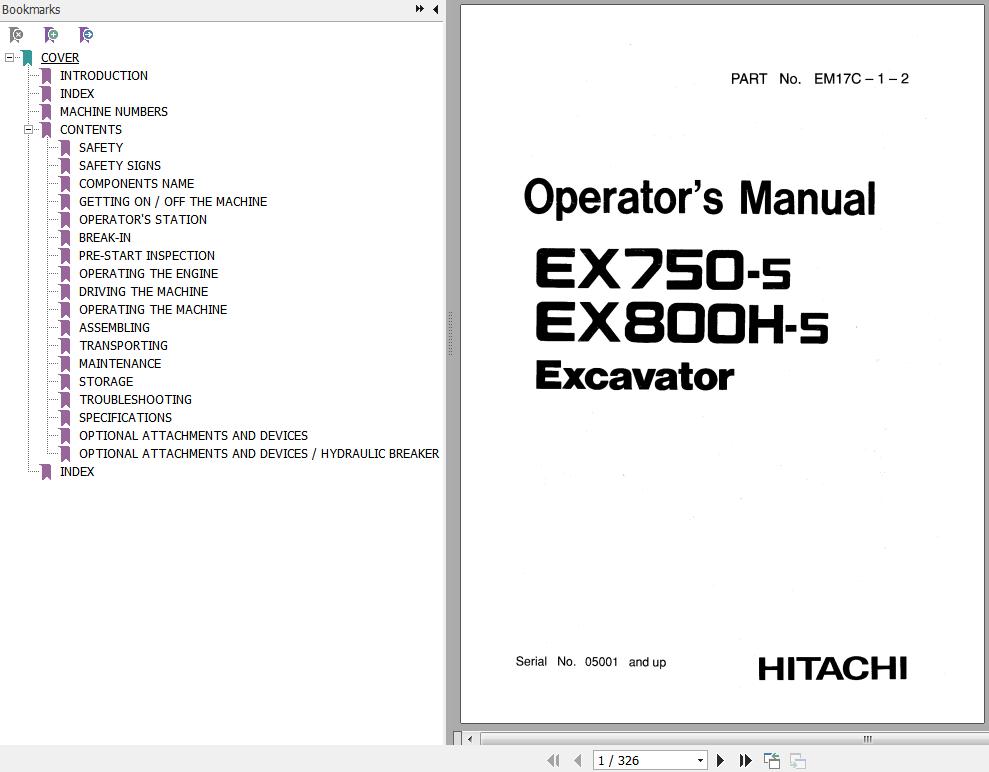
Task: Click the EX800H-5 model heading
Action: click(x=682, y=323)
